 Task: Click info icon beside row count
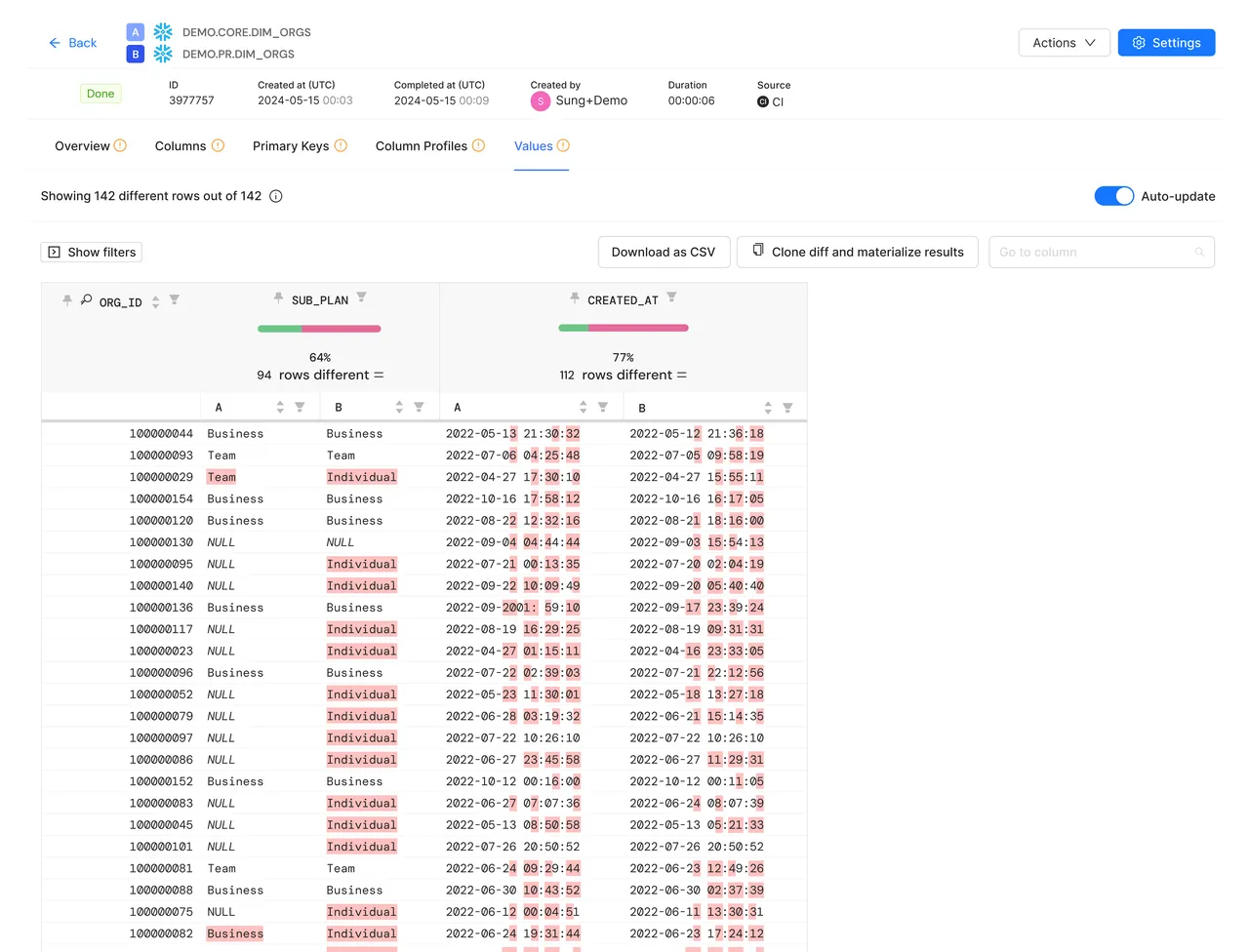point(276,196)
